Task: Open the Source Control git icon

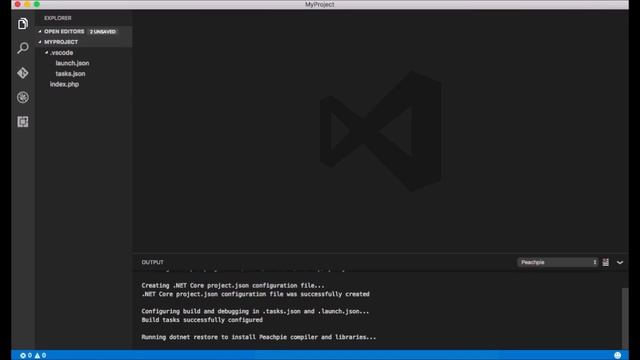Action: click(23, 73)
